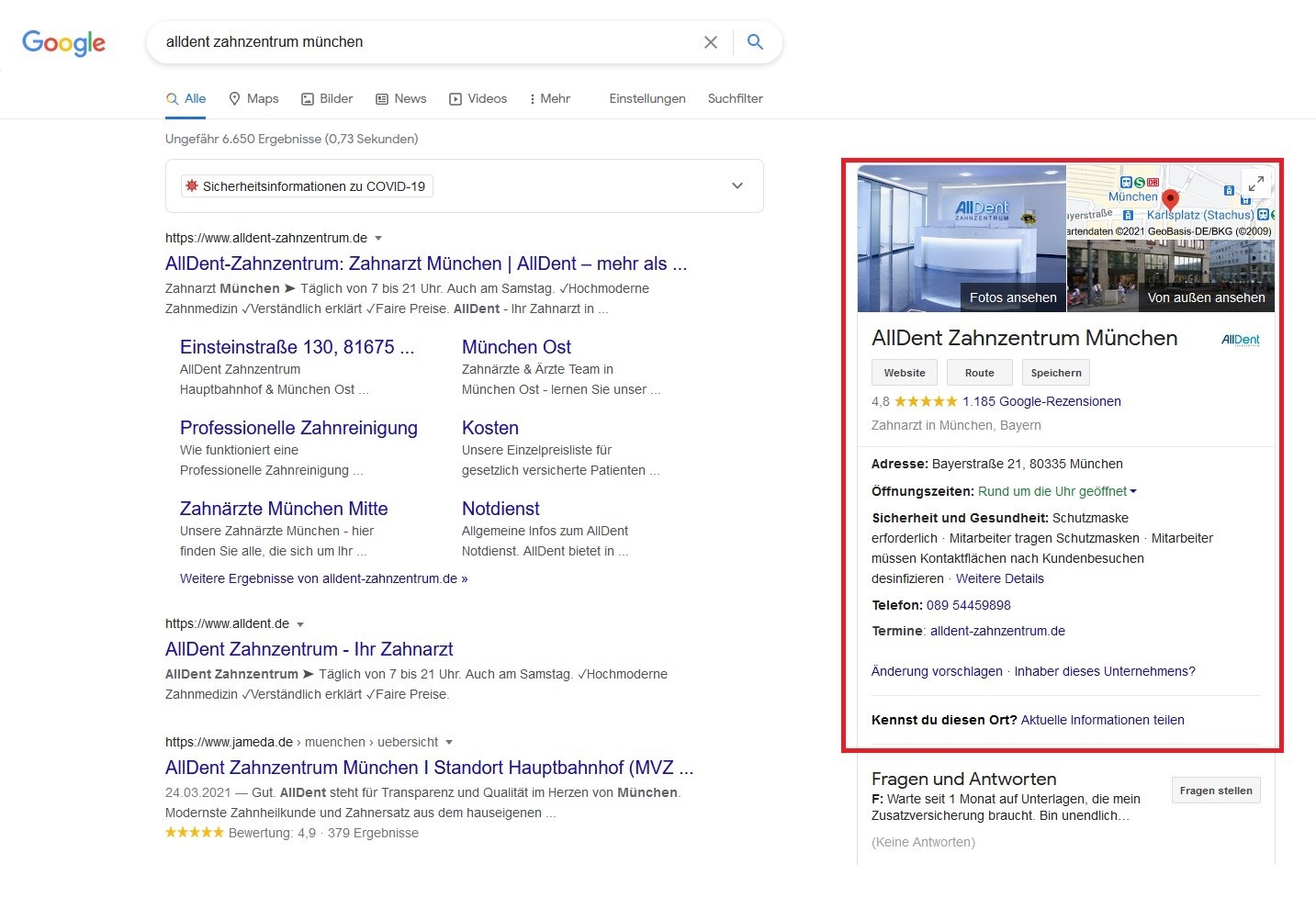Expand the COVID-19 safety information chevron
This screenshot has width=1316, height=920.
[x=737, y=185]
